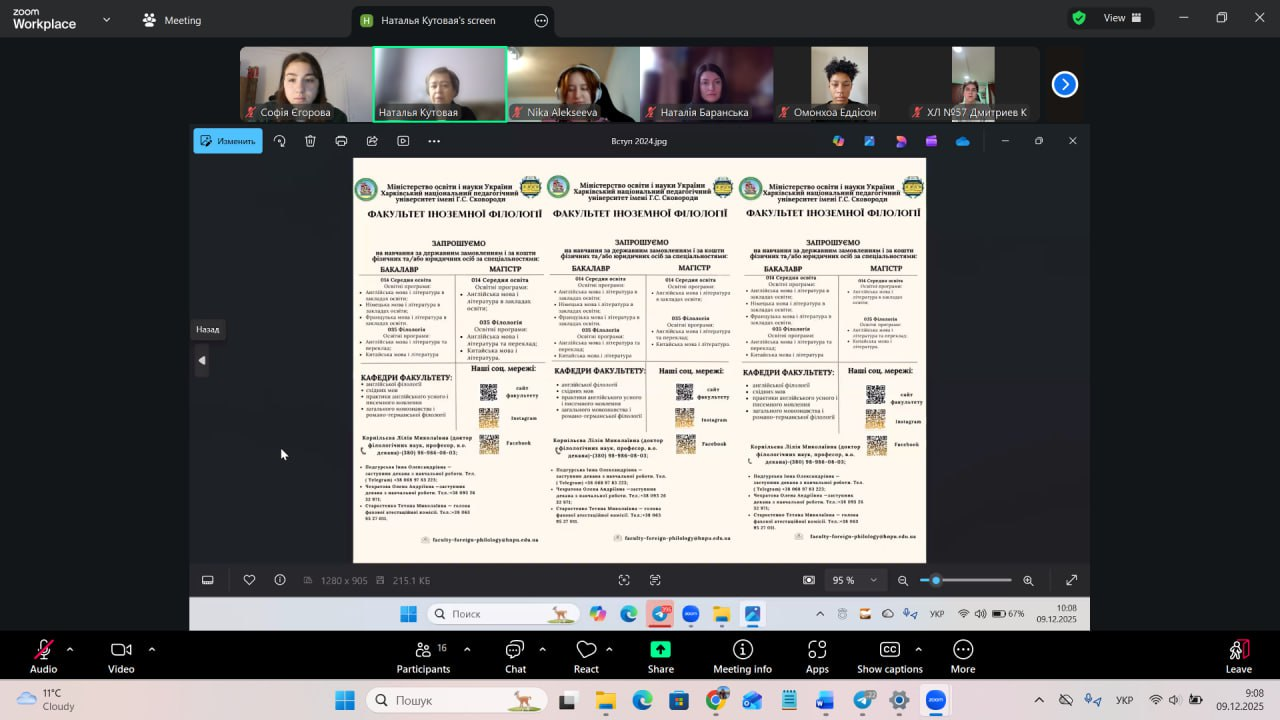1280x720 pixels.
Task: Select the Meeting tab in title bar
Action: (172, 20)
